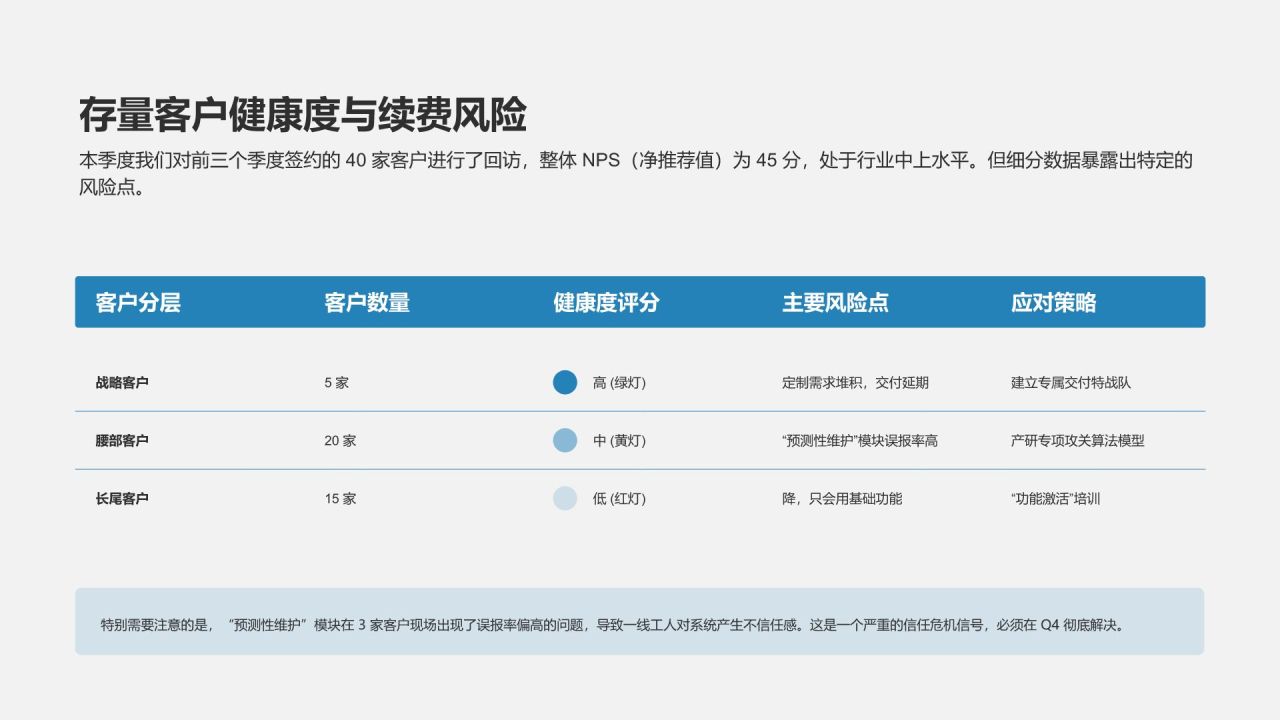Click the 客户分层 column header
Image resolution: width=1280 pixels, height=720 pixels.
(x=138, y=302)
